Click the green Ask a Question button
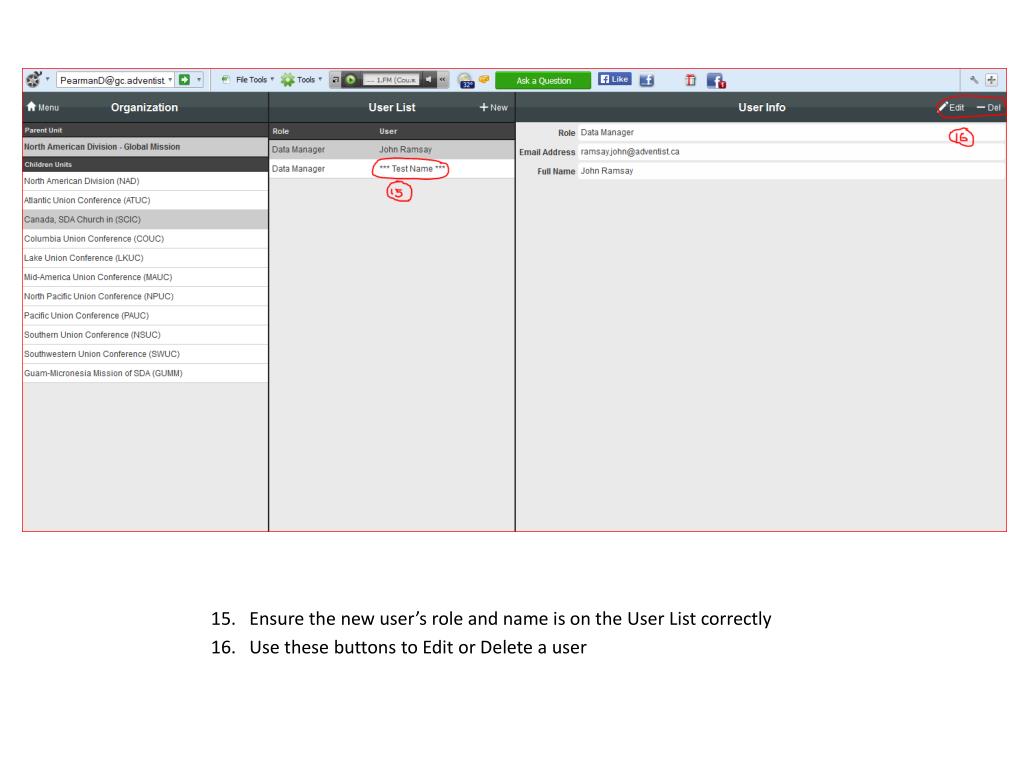 [x=543, y=80]
